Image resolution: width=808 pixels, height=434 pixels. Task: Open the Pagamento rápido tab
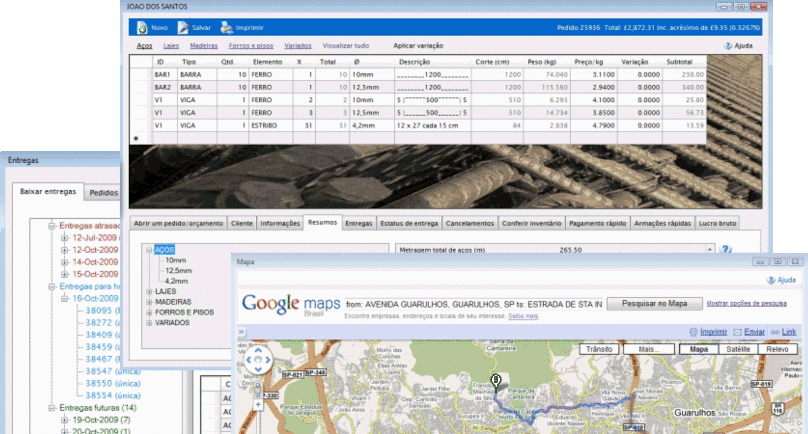coord(598,223)
